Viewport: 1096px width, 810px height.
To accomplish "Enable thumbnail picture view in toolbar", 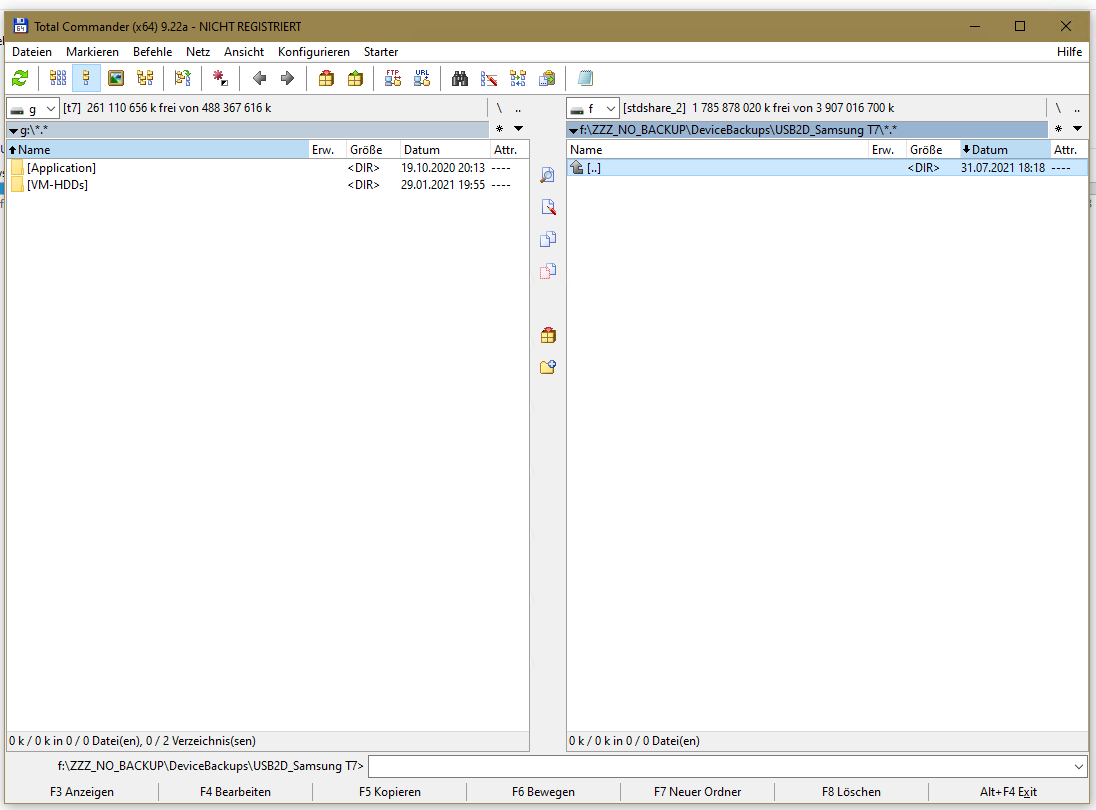I will coord(116,78).
